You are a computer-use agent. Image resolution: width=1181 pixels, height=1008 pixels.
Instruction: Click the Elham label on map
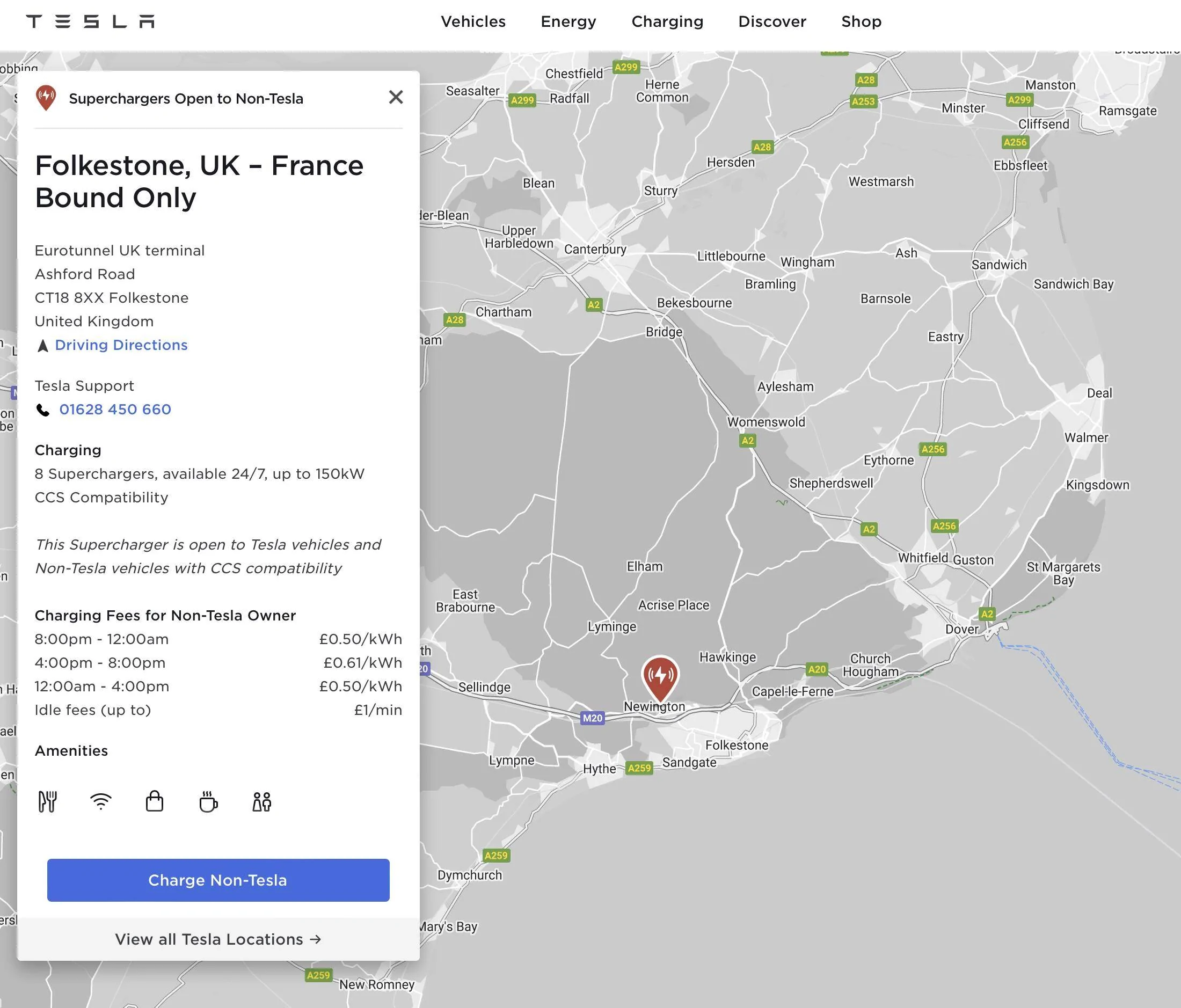(645, 566)
